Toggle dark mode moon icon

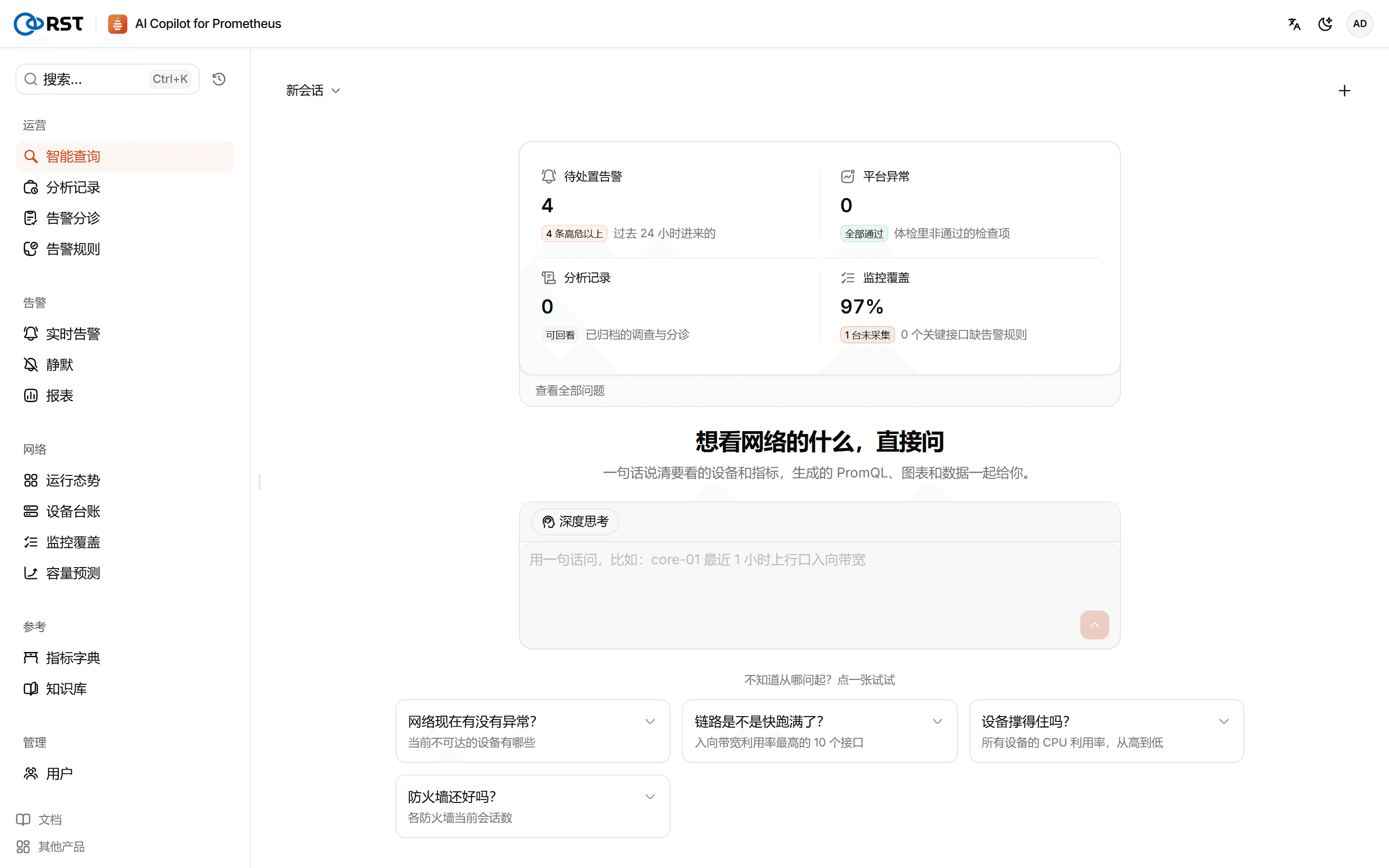click(x=1325, y=24)
